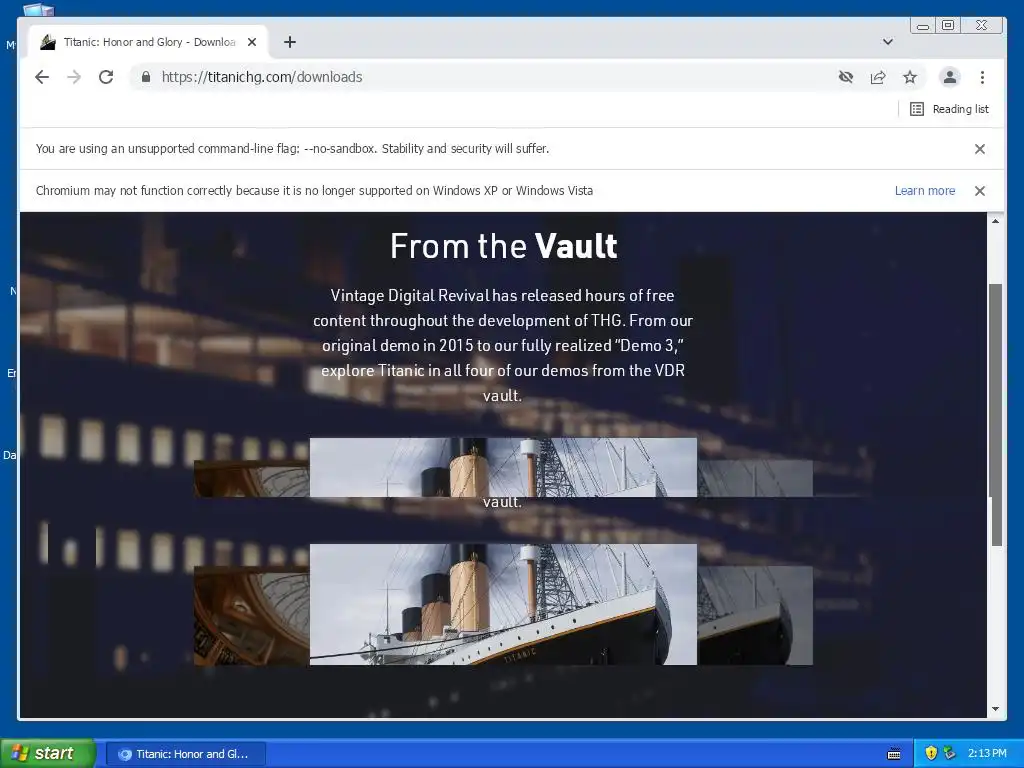This screenshot has height=768, width=1024.
Task: Bookmark this page with the star icon
Action: [910, 77]
